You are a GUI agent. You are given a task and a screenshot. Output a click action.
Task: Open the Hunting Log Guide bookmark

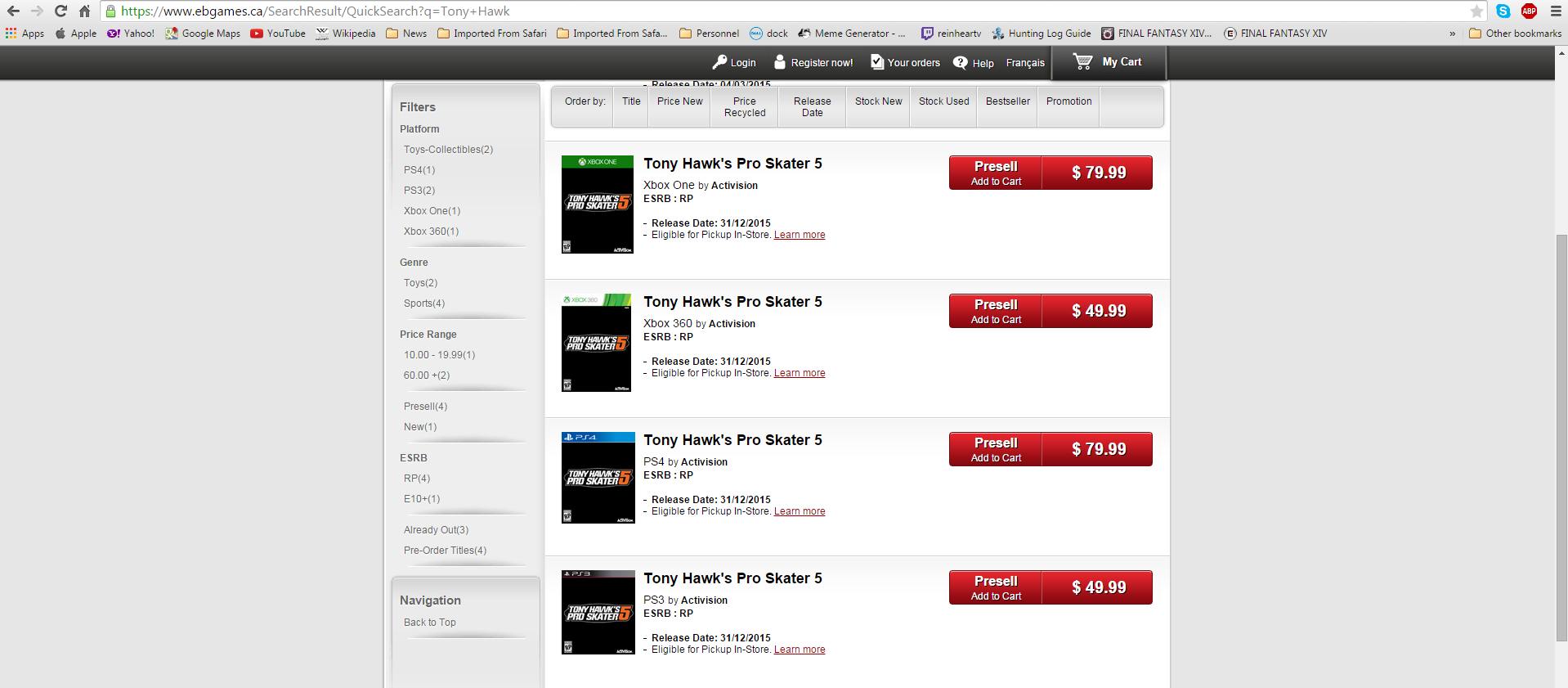click(1042, 34)
